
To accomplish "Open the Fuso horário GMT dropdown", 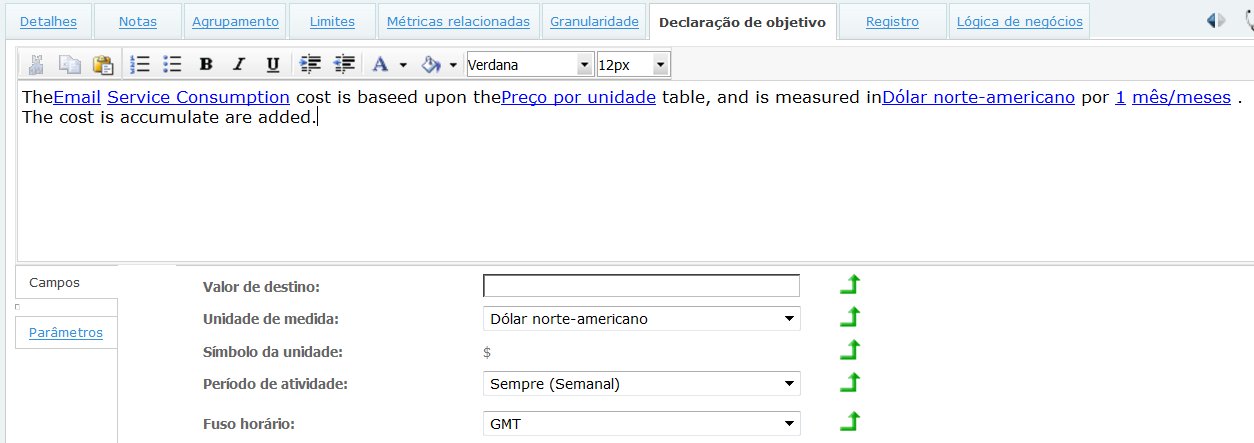I will [x=641, y=423].
